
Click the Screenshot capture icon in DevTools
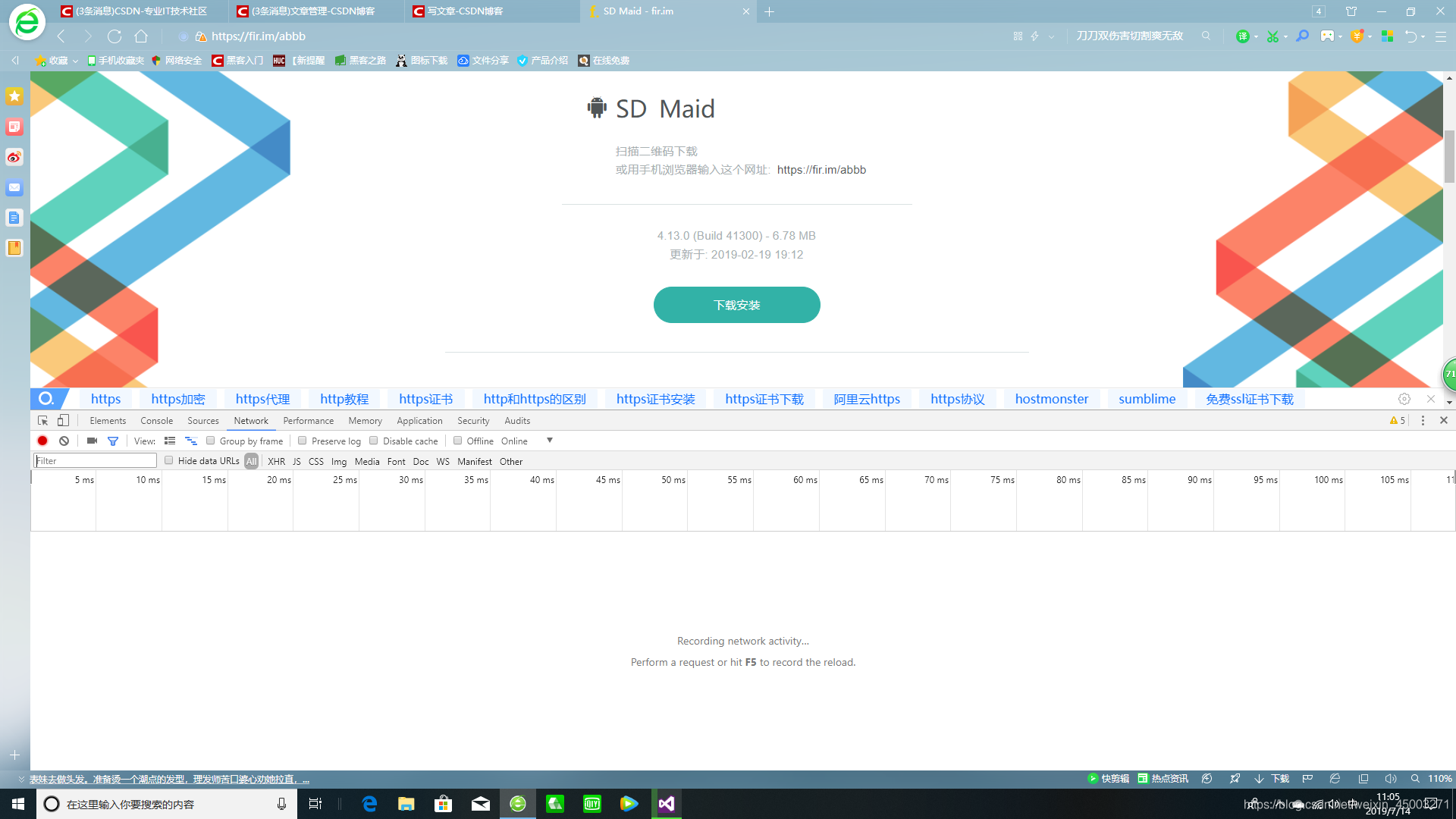[x=91, y=441]
